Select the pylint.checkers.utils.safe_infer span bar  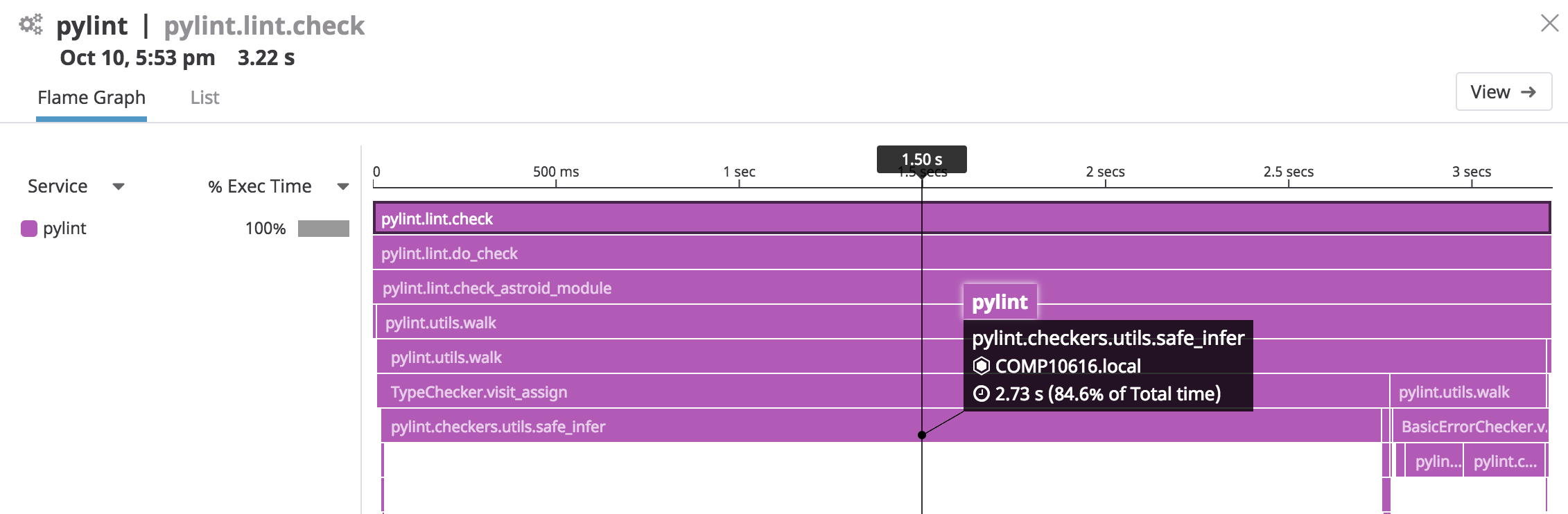[881, 426]
